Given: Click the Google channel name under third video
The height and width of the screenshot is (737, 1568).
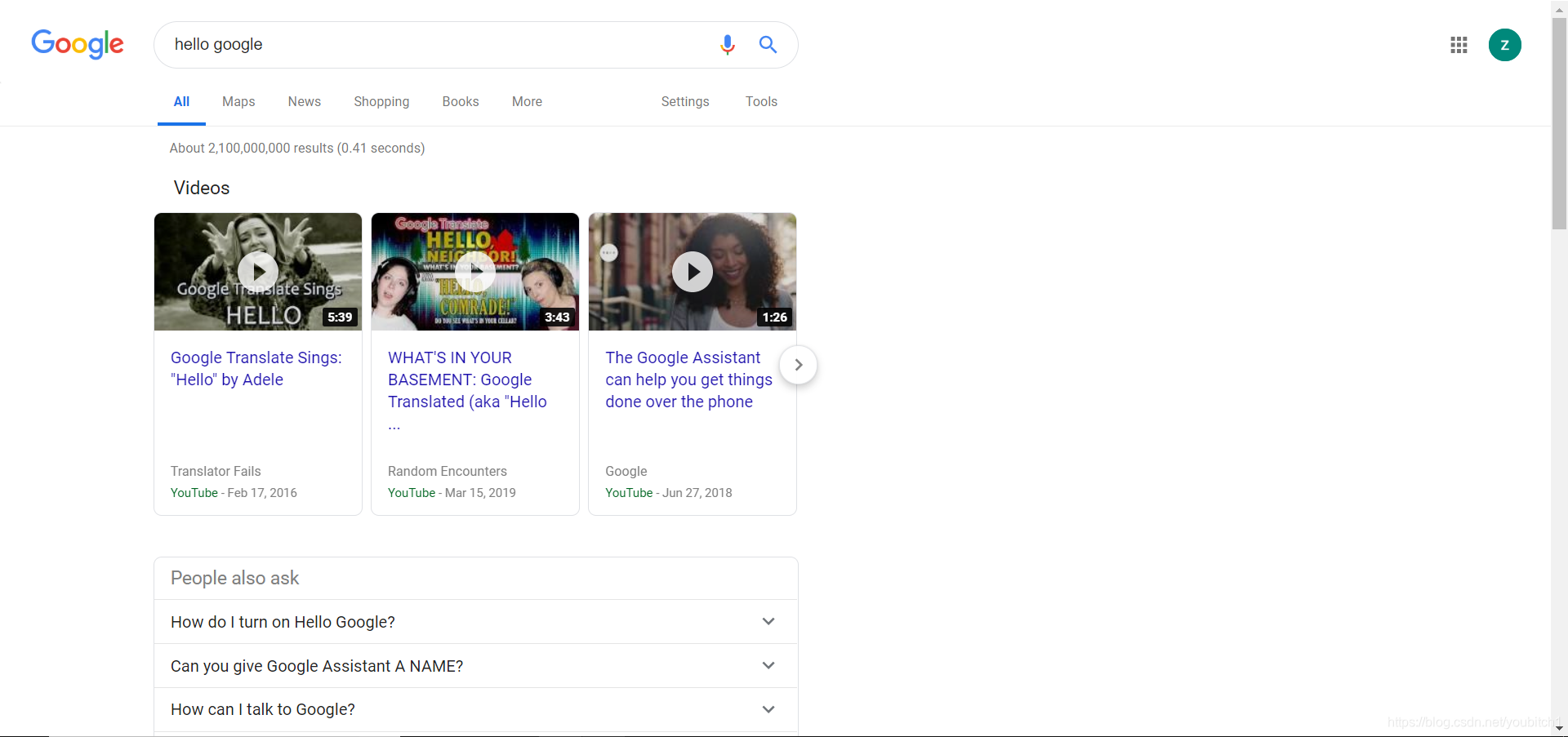Looking at the screenshot, I should 626,471.
